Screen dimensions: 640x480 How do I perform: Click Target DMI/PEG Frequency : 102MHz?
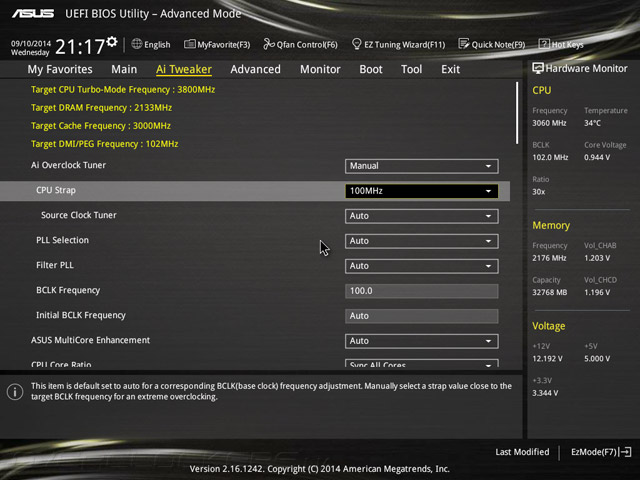[104, 144]
